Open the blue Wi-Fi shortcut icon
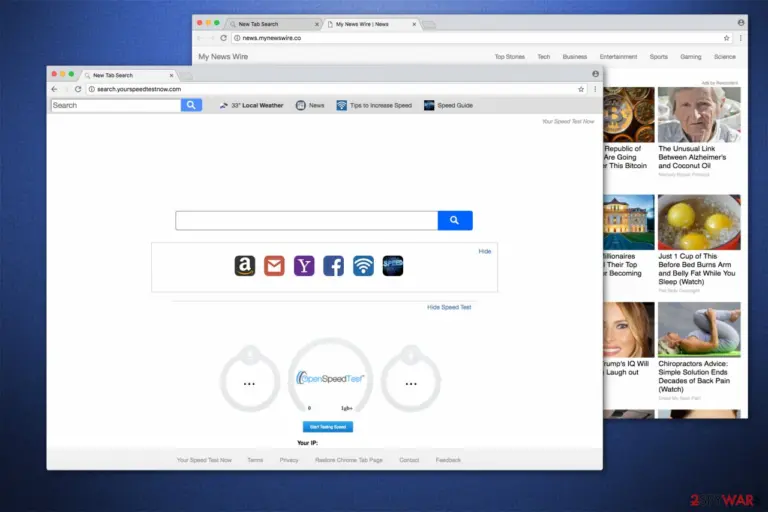The width and height of the screenshot is (768, 512). pos(363,266)
